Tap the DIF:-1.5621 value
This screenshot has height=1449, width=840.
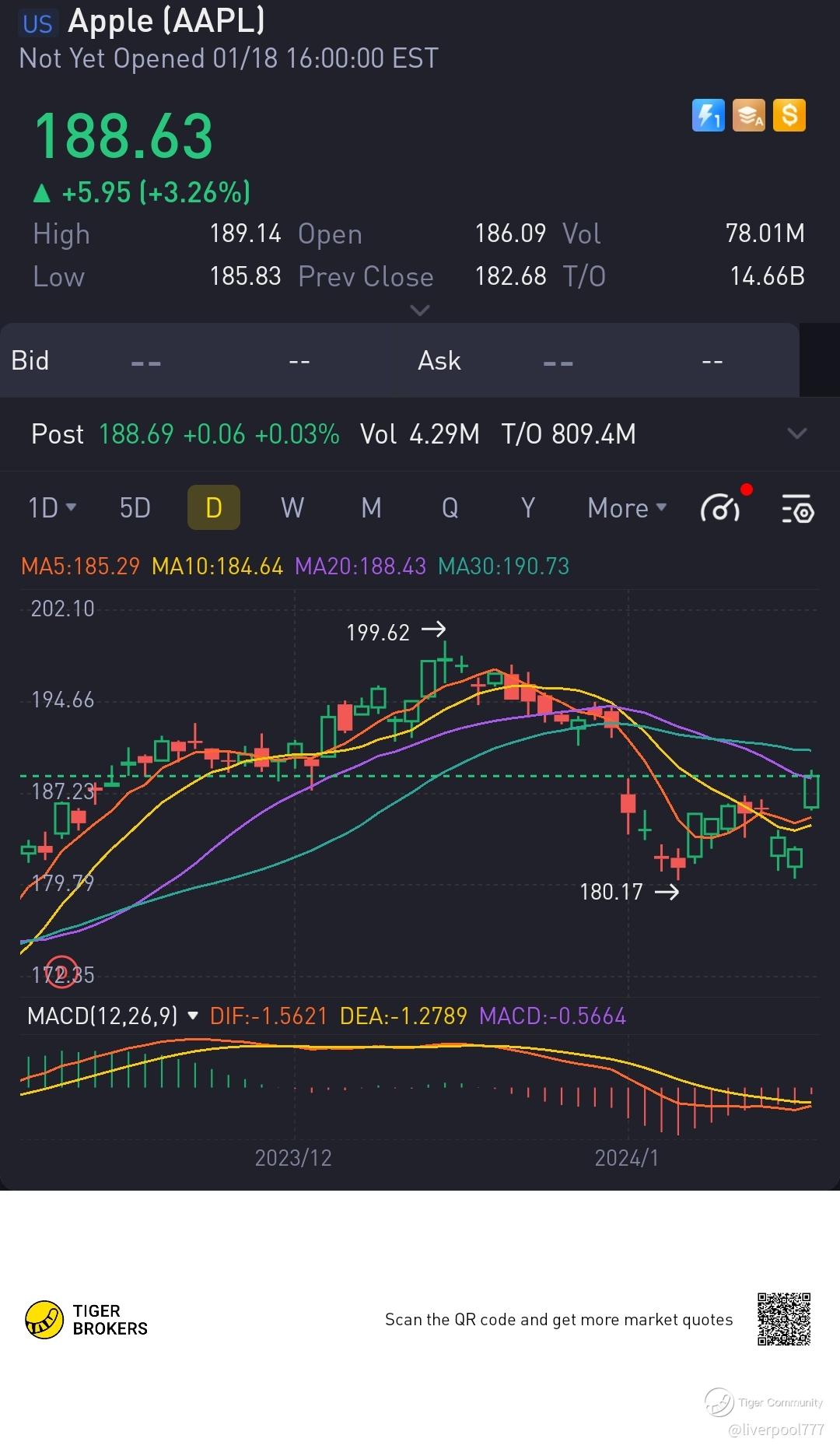coord(269,1016)
